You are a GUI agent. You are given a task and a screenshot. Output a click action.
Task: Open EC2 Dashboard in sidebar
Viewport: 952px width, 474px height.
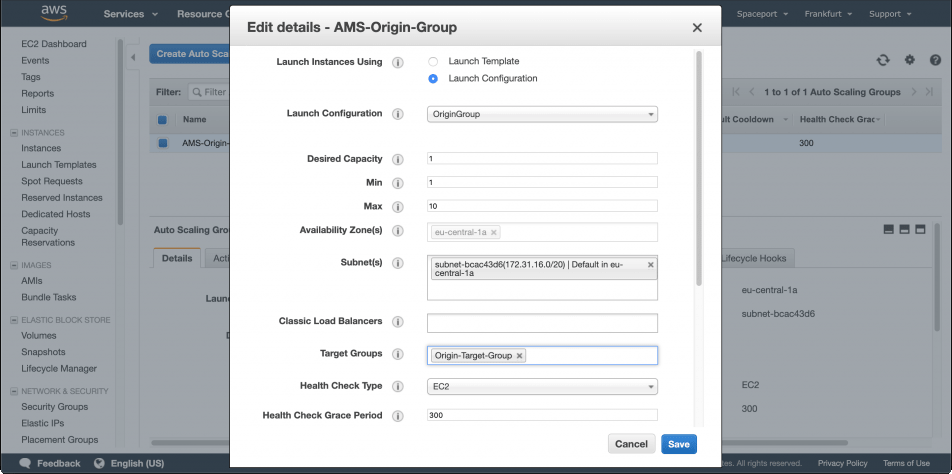click(54, 44)
